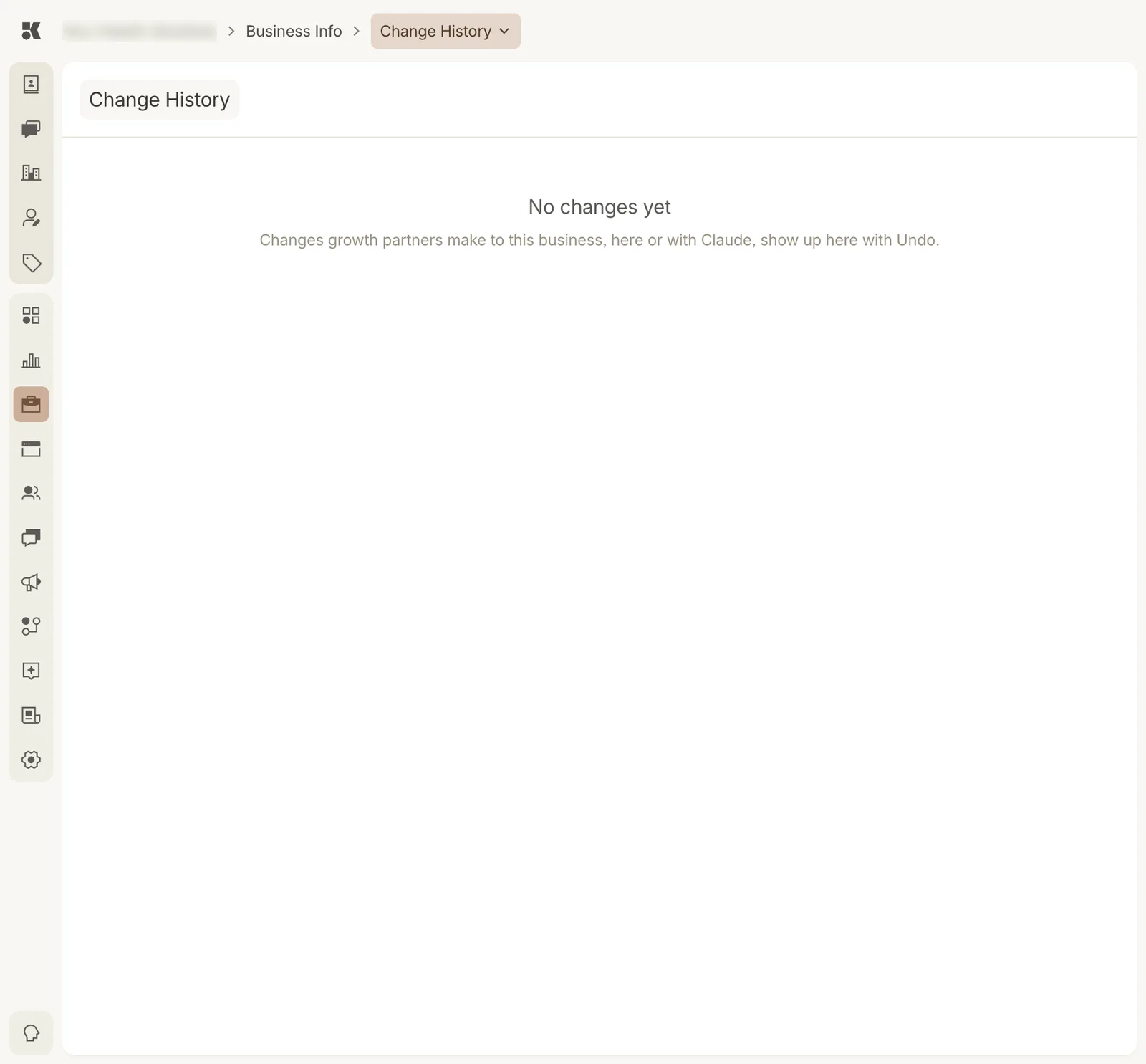The image size is (1146, 1064).
Task: Open the contact card icon in sidebar
Action: (x=31, y=85)
